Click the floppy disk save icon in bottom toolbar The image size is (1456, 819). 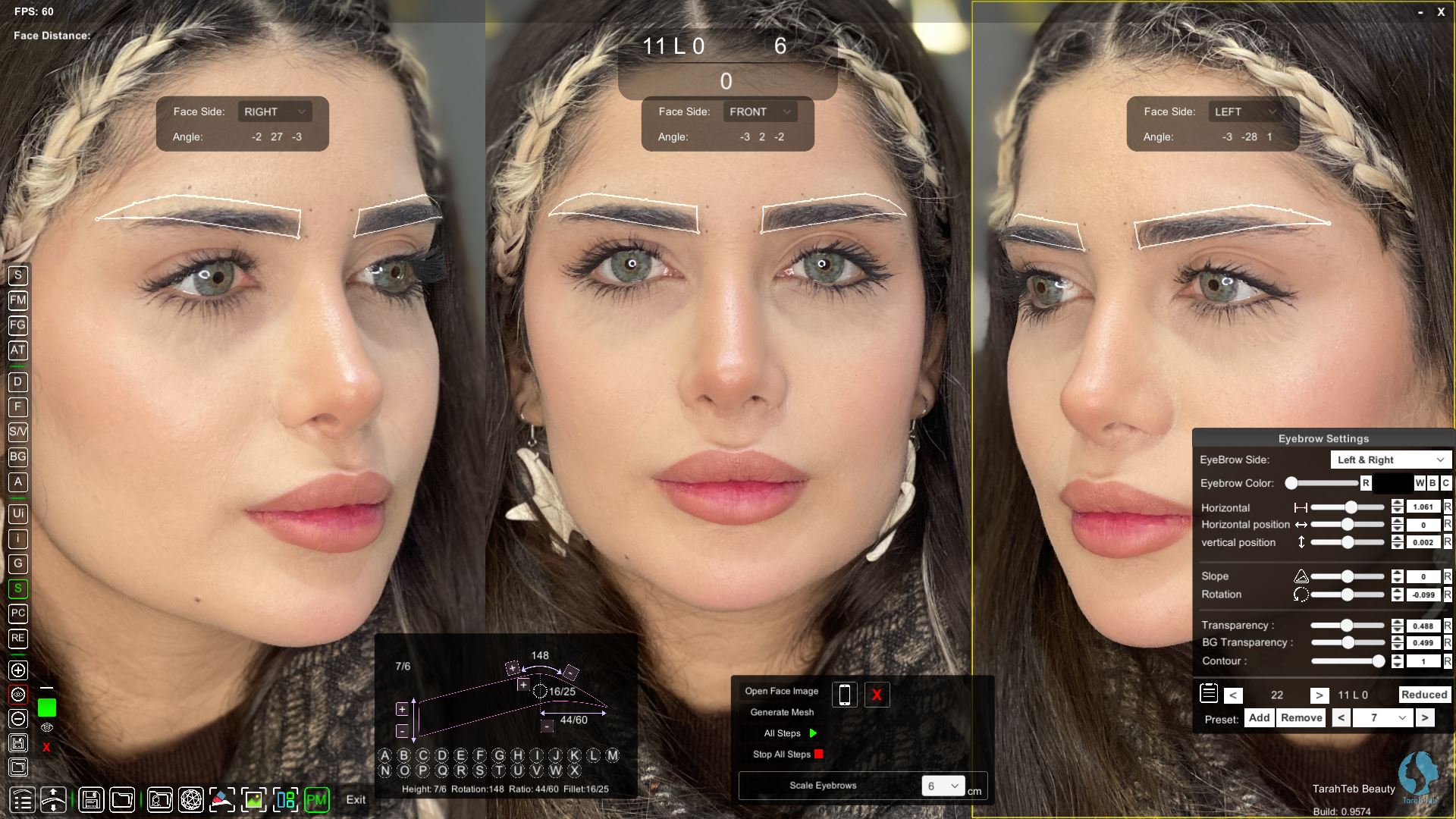[x=91, y=800]
